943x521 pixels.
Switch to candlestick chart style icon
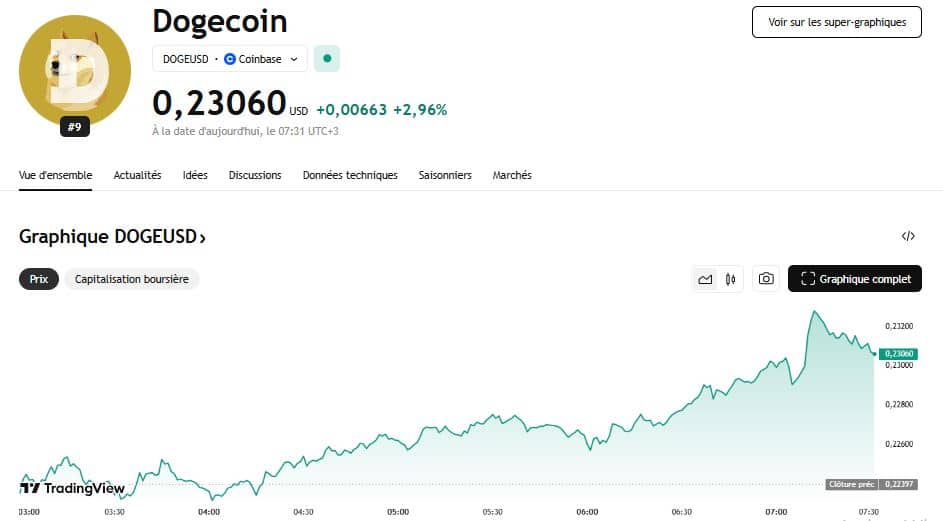click(731, 279)
